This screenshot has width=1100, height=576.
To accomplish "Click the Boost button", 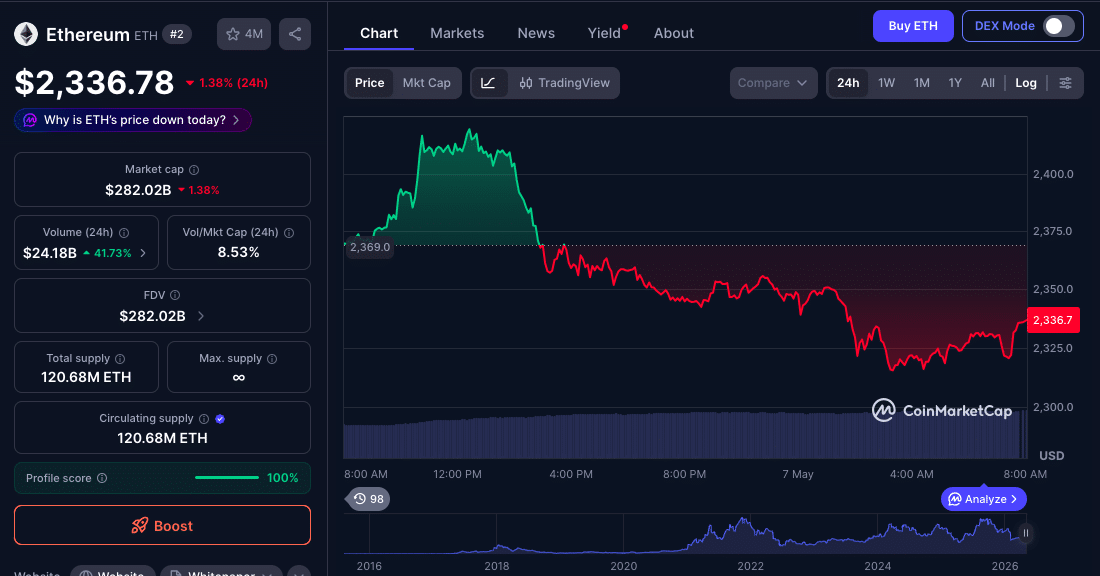I will click(162, 525).
